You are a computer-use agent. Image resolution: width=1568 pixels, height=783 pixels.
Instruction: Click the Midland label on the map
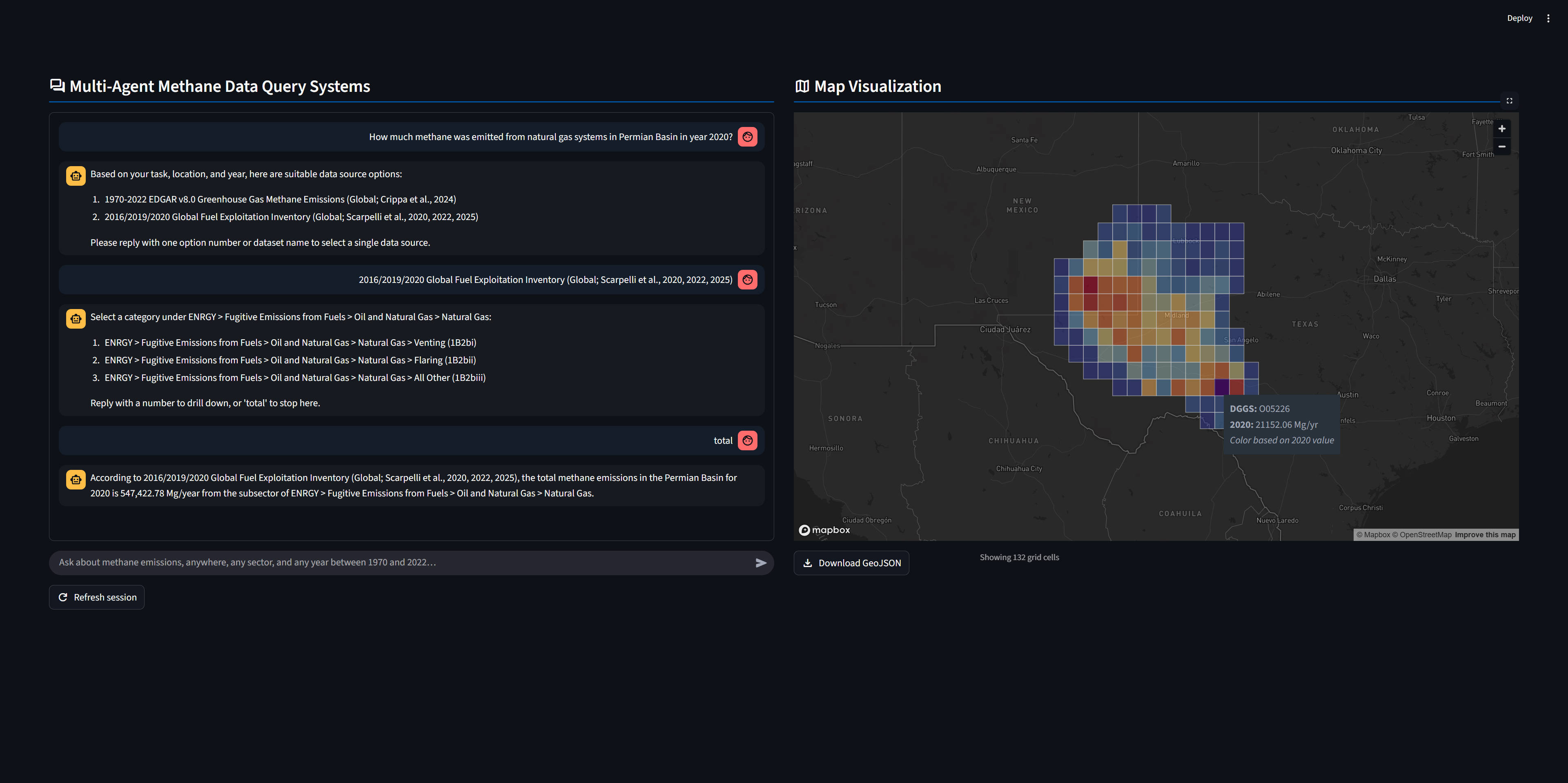click(x=1176, y=315)
